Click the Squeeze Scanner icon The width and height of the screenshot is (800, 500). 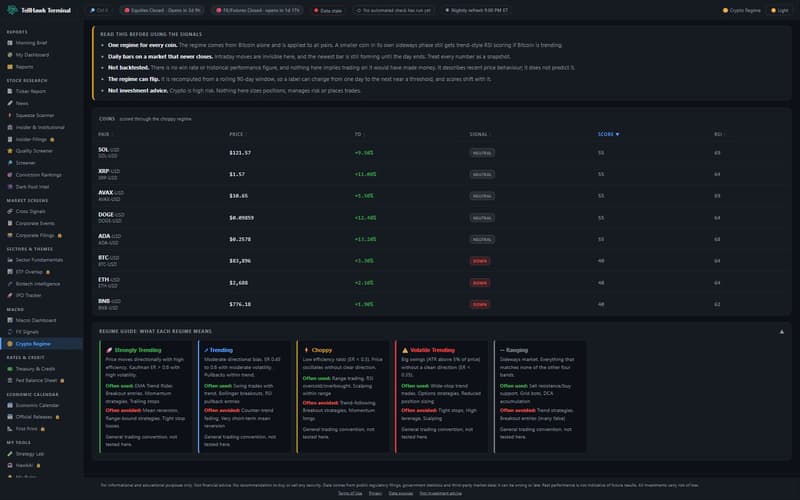click(x=10, y=115)
